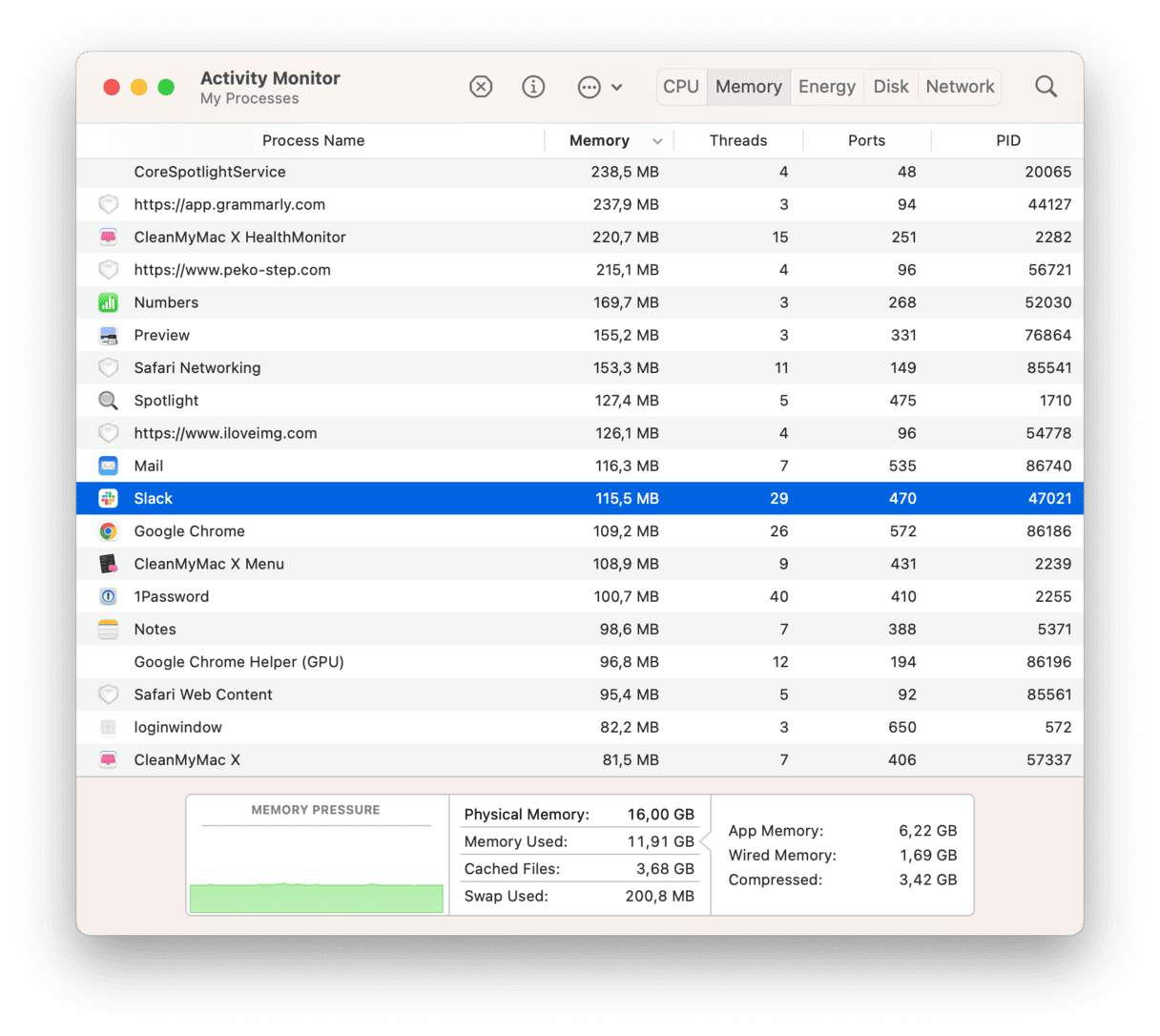Open the ellipsis options dropdown menu

[x=600, y=87]
